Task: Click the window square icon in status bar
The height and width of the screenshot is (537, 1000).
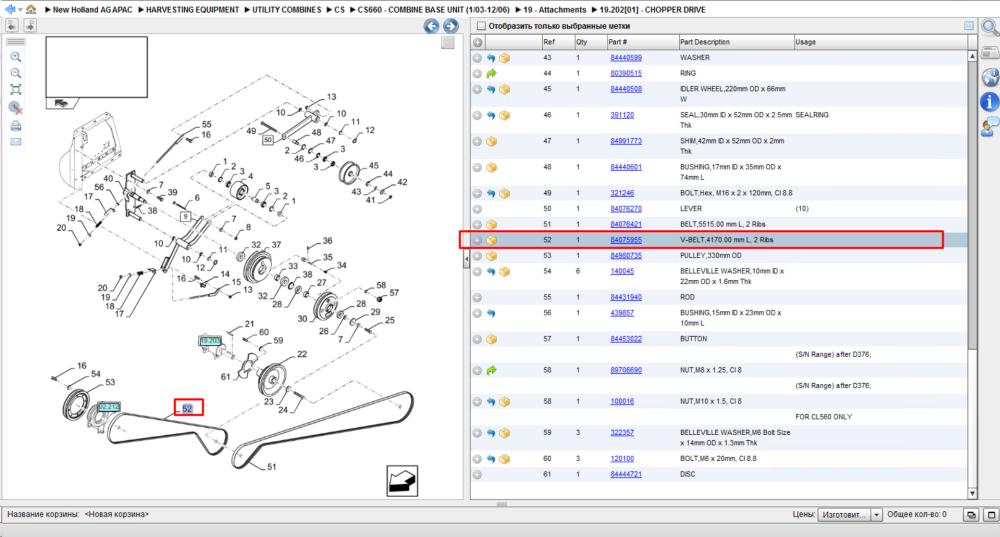Action: (991, 515)
